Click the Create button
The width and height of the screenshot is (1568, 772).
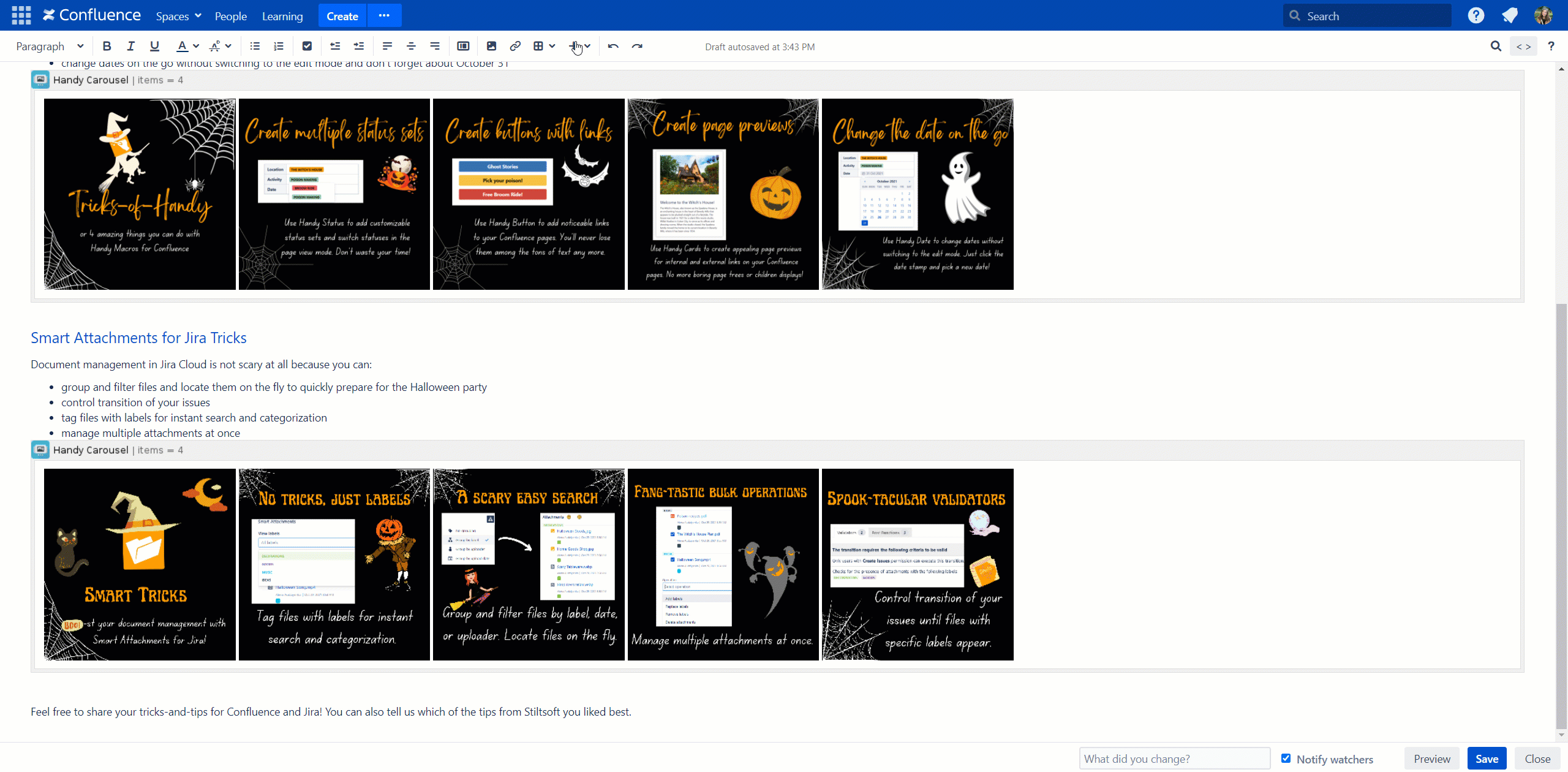(x=342, y=16)
